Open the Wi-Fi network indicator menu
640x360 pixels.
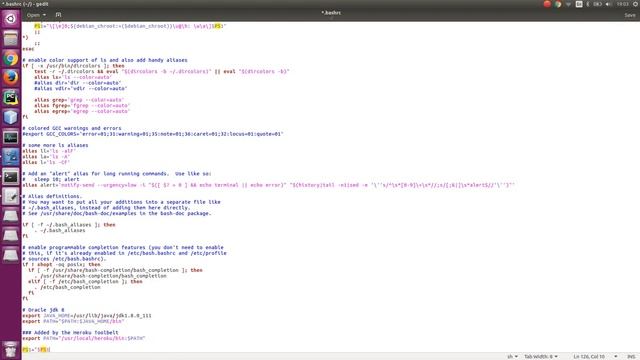(x=568, y=4)
